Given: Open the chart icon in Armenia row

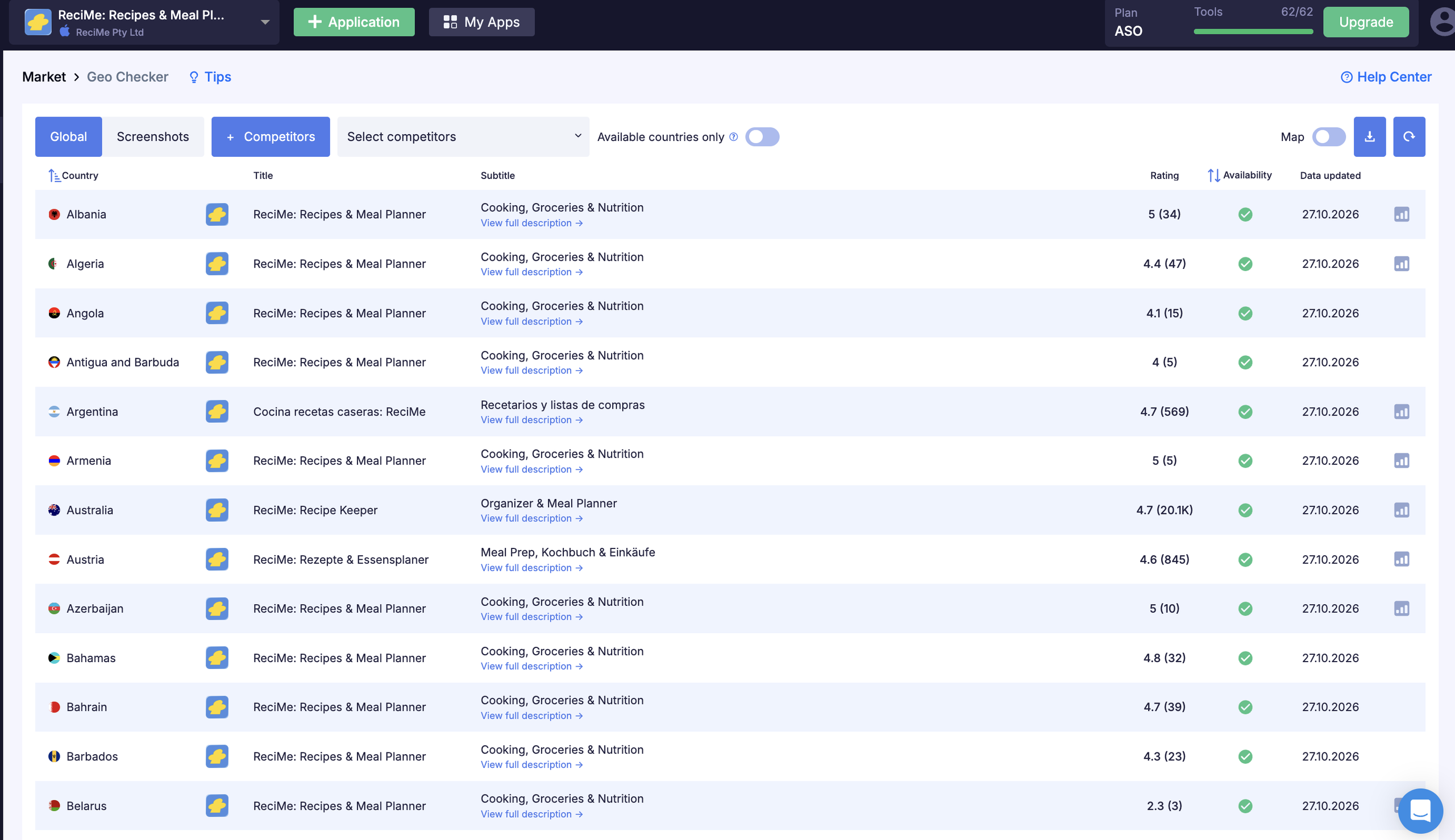Looking at the screenshot, I should point(1402,460).
